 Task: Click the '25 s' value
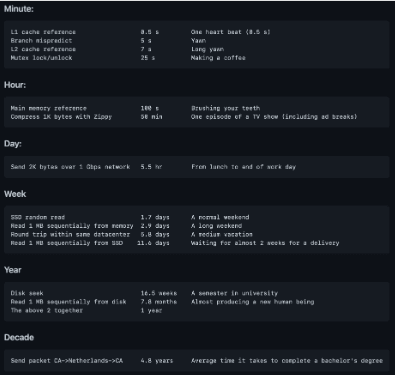click(x=148, y=58)
